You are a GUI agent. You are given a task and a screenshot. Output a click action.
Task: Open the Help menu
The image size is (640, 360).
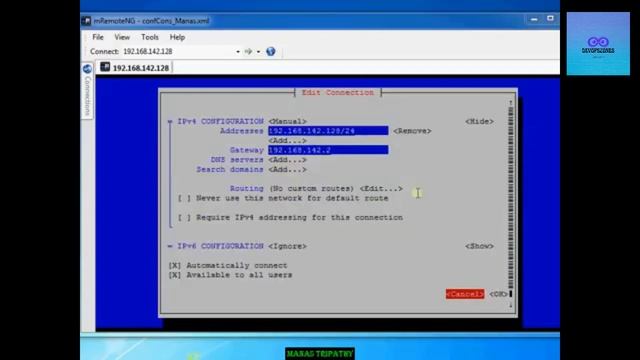[177, 37]
